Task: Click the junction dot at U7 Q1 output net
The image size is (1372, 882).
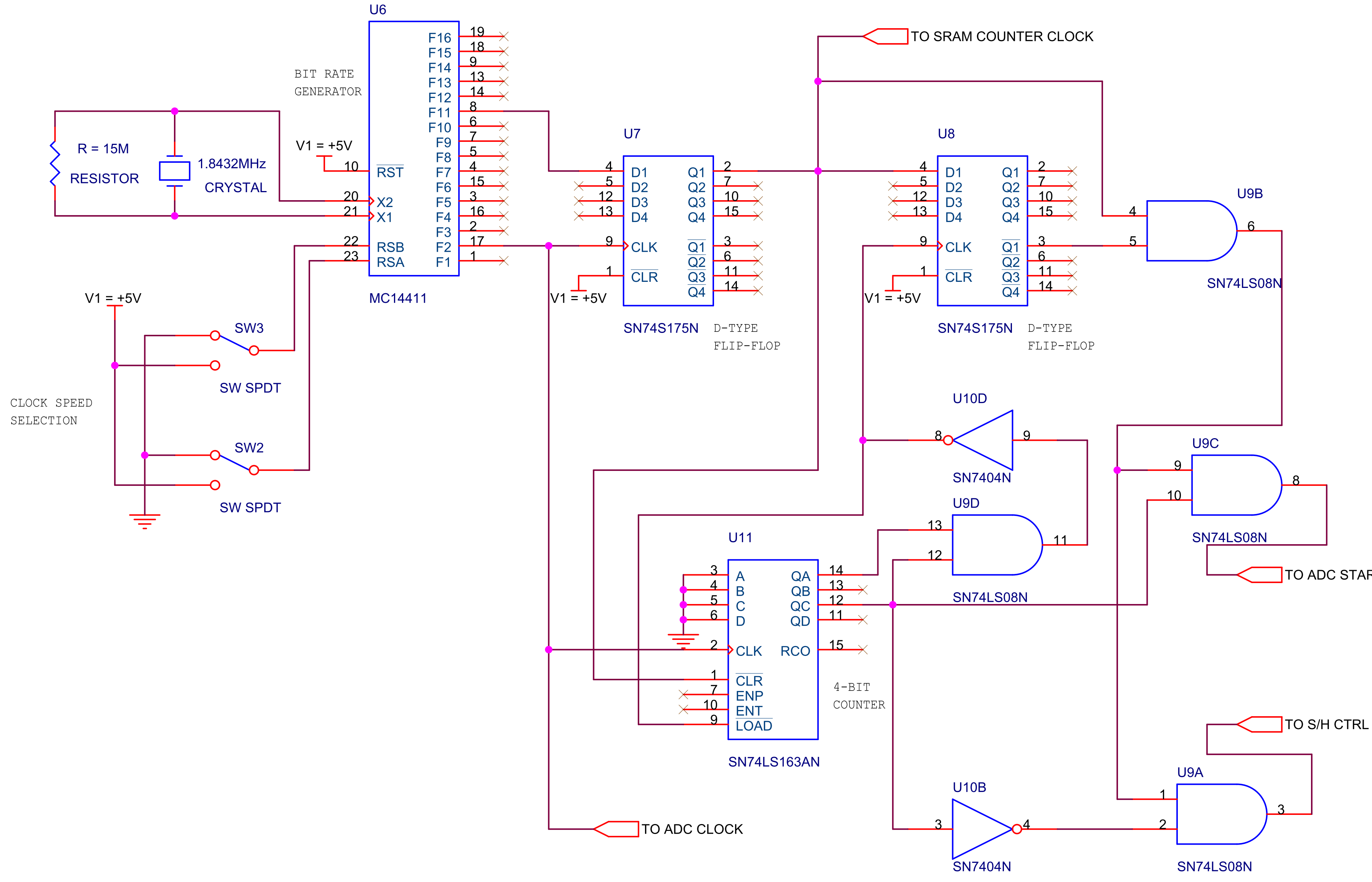Action: tap(818, 171)
